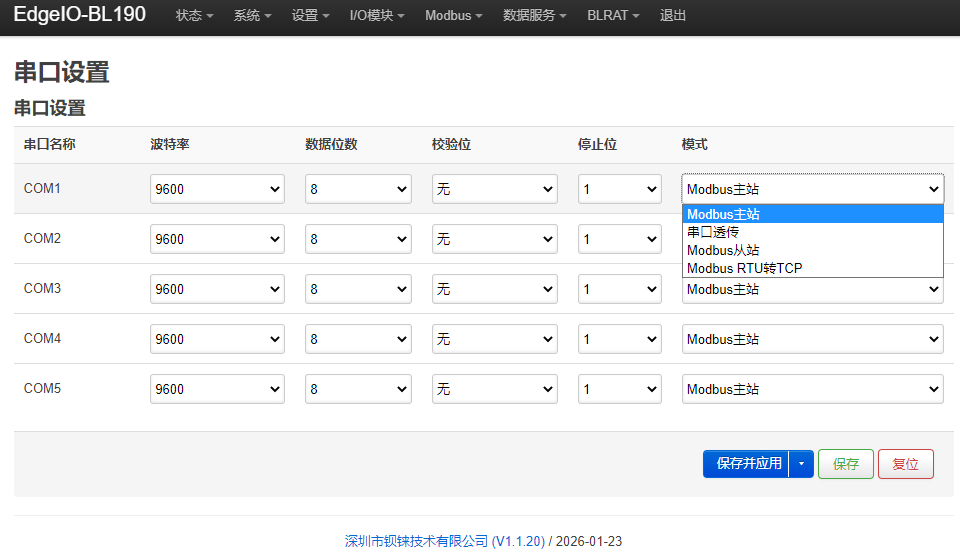Open COM5 data bits dropdown
Screen dimensions: 960x558
(358, 389)
